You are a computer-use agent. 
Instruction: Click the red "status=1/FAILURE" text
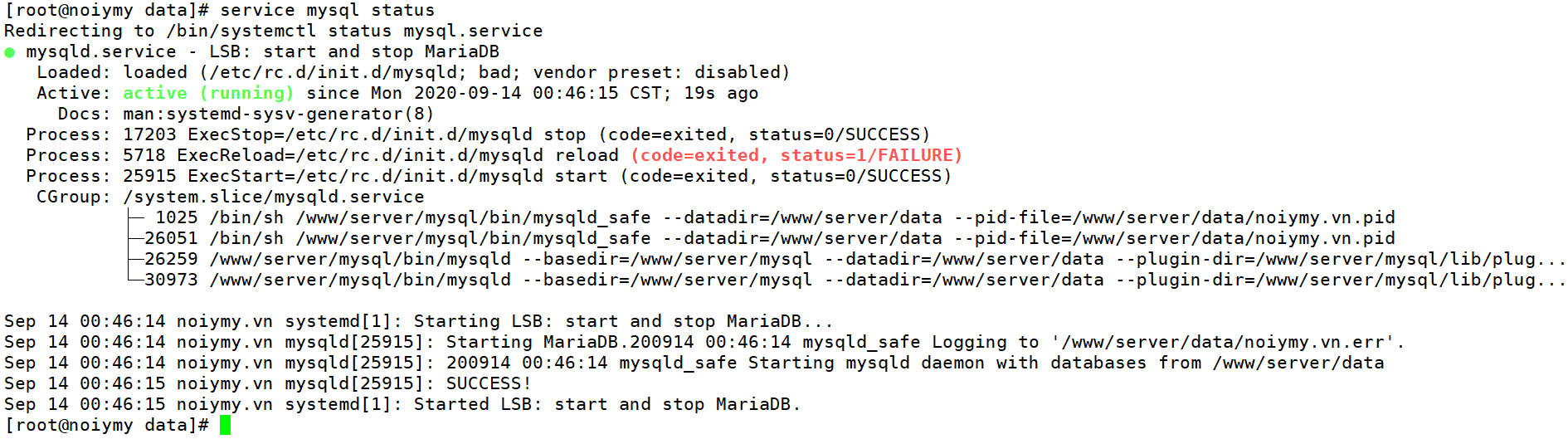point(870,155)
